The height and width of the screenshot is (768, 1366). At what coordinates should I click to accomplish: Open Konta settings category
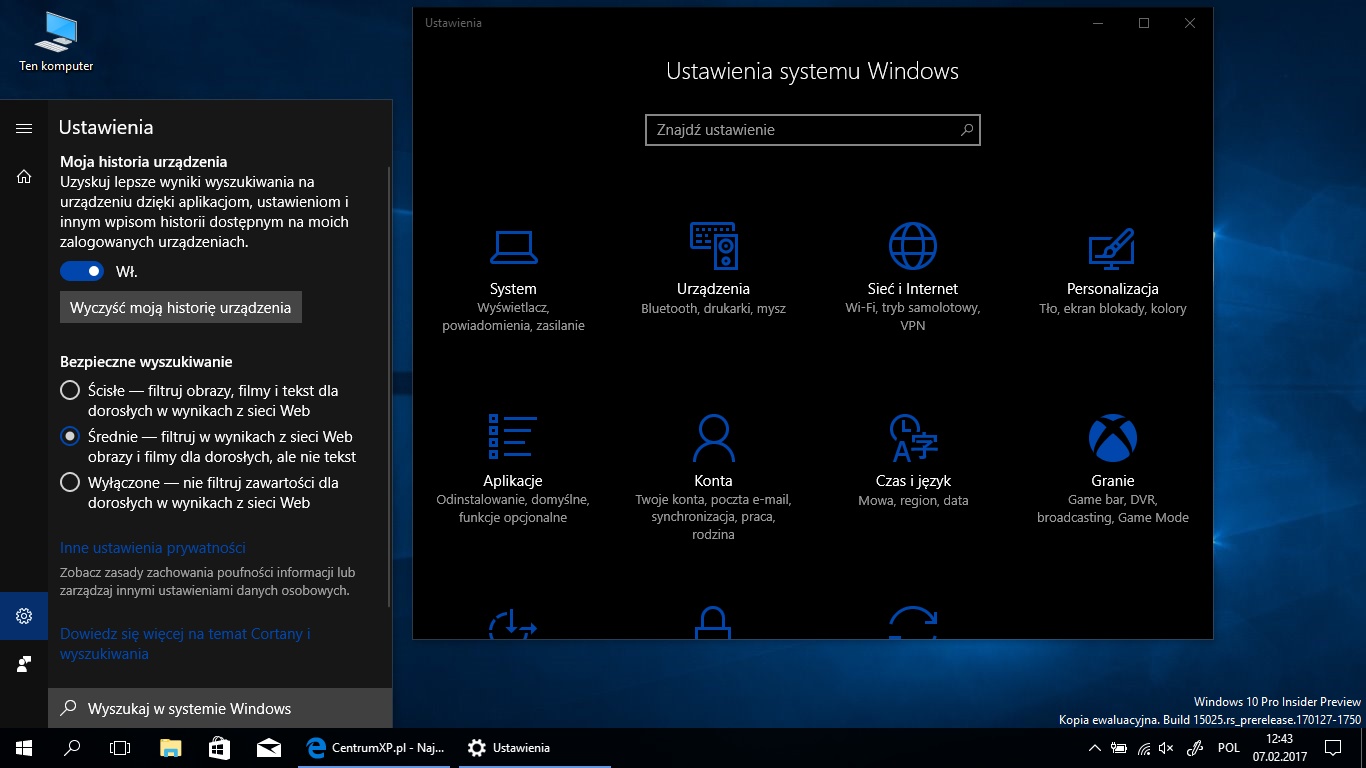tap(713, 478)
